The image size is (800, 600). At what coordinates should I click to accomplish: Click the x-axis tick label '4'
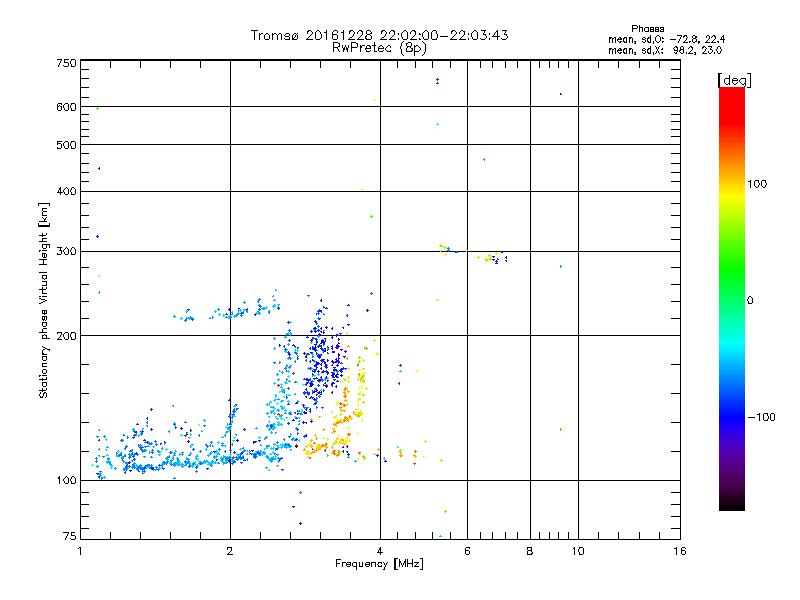[380, 551]
